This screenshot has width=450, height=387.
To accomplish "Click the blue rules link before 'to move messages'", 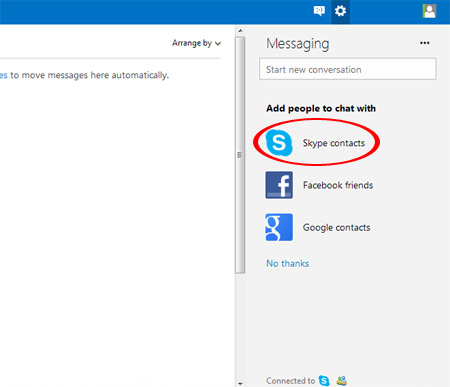I will tap(3, 75).
